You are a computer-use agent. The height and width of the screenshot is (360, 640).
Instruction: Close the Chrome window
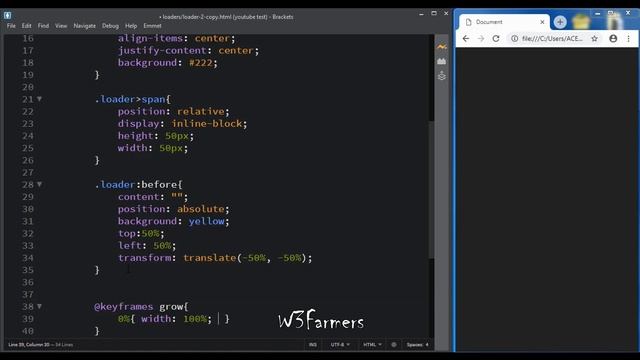628,13
